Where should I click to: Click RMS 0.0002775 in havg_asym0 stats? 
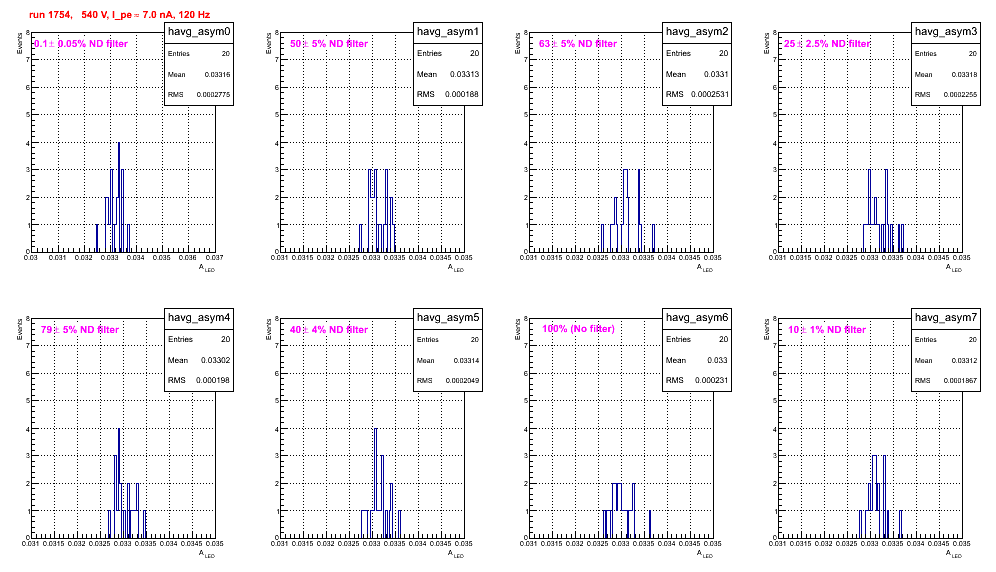coord(199,95)
